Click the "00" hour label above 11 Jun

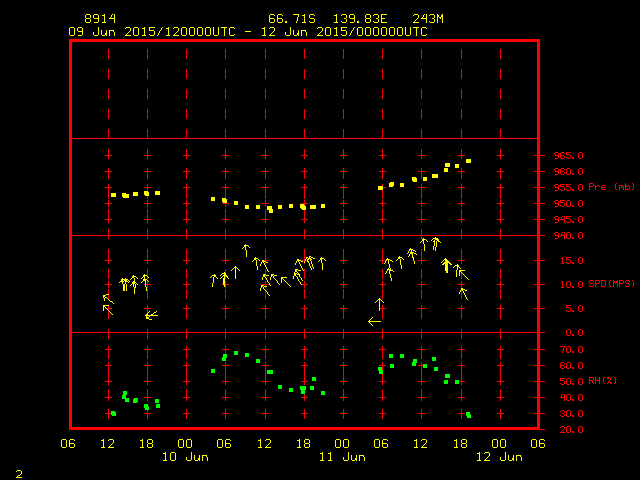342,443
